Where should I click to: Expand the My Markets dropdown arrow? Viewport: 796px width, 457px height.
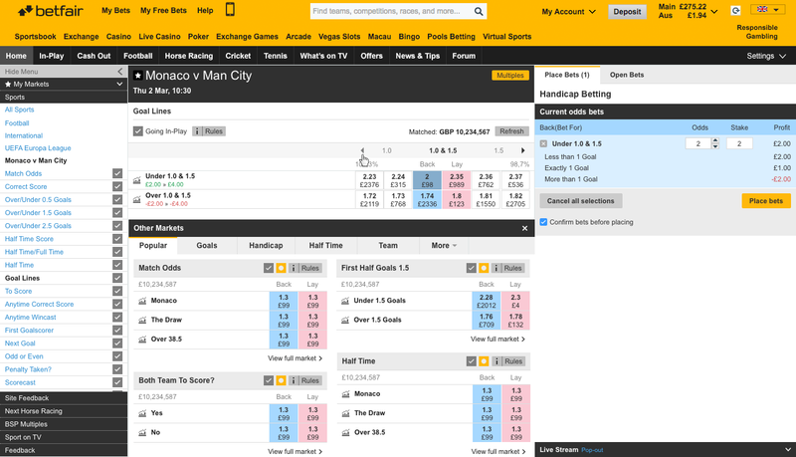[119, 84]
